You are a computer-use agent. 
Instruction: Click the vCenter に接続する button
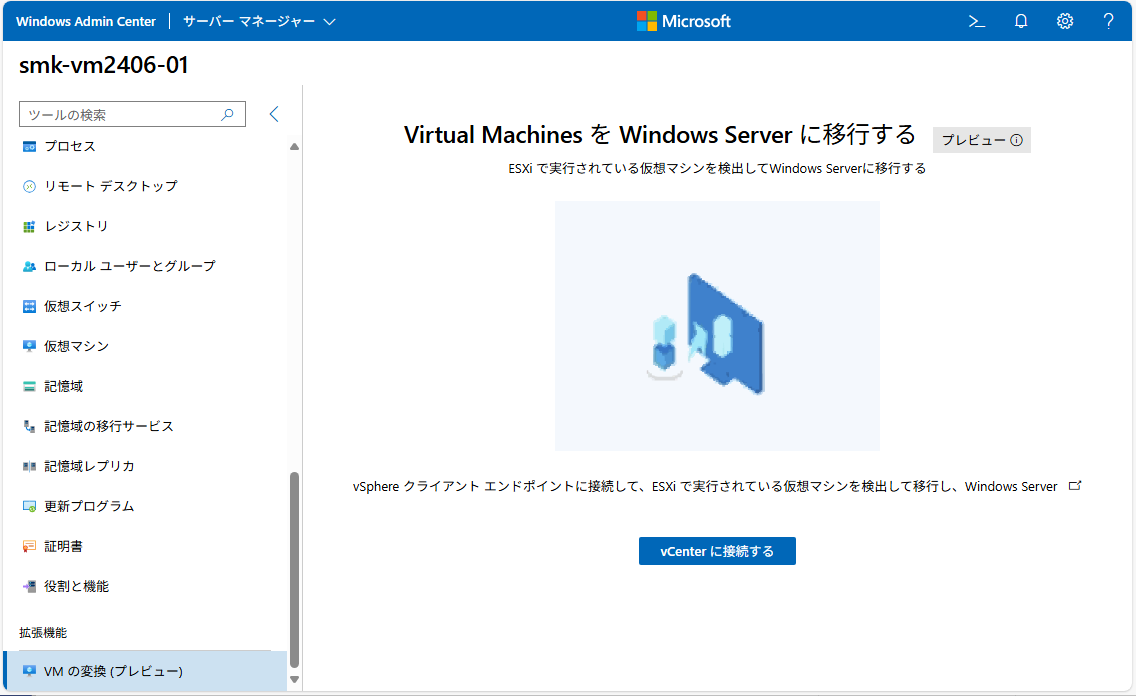pyautogui.click(x=717, y=550)
